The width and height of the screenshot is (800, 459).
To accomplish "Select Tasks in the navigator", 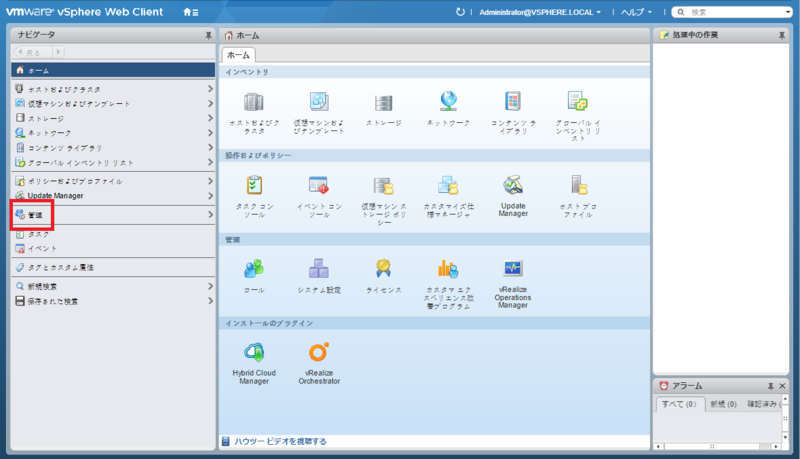I will [x=113, y=234].
